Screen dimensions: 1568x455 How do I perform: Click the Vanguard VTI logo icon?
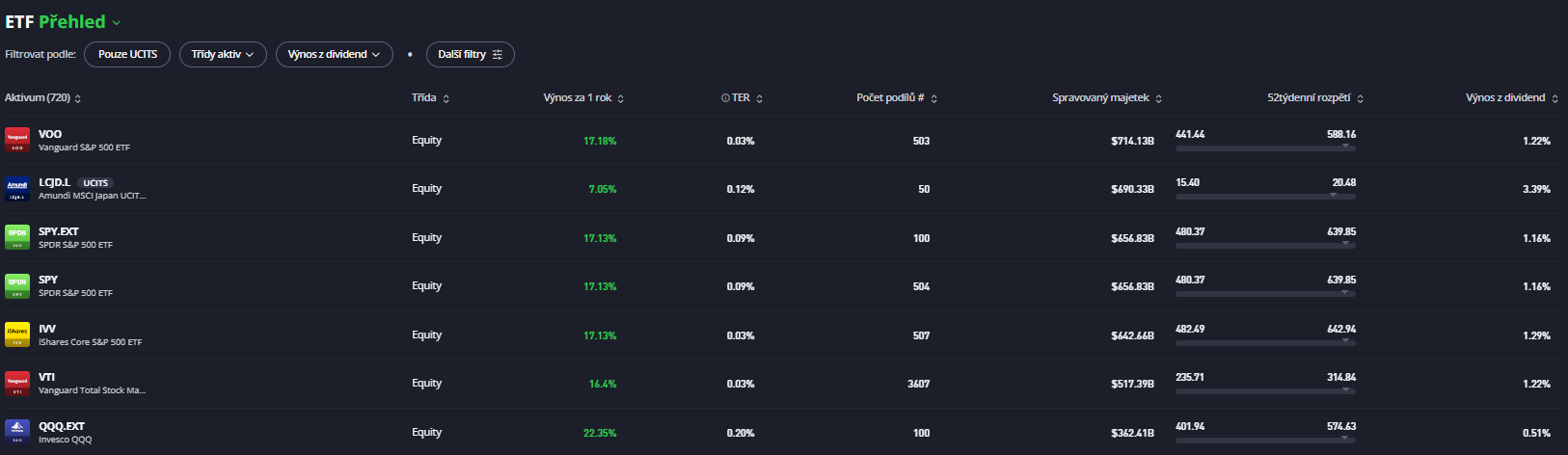[x=17, y=384]
